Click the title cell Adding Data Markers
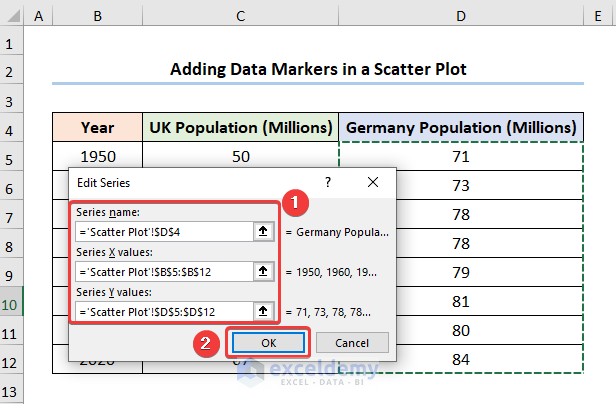Image resolution: width=616 pixels, height=404 pixels. (318, 70)
